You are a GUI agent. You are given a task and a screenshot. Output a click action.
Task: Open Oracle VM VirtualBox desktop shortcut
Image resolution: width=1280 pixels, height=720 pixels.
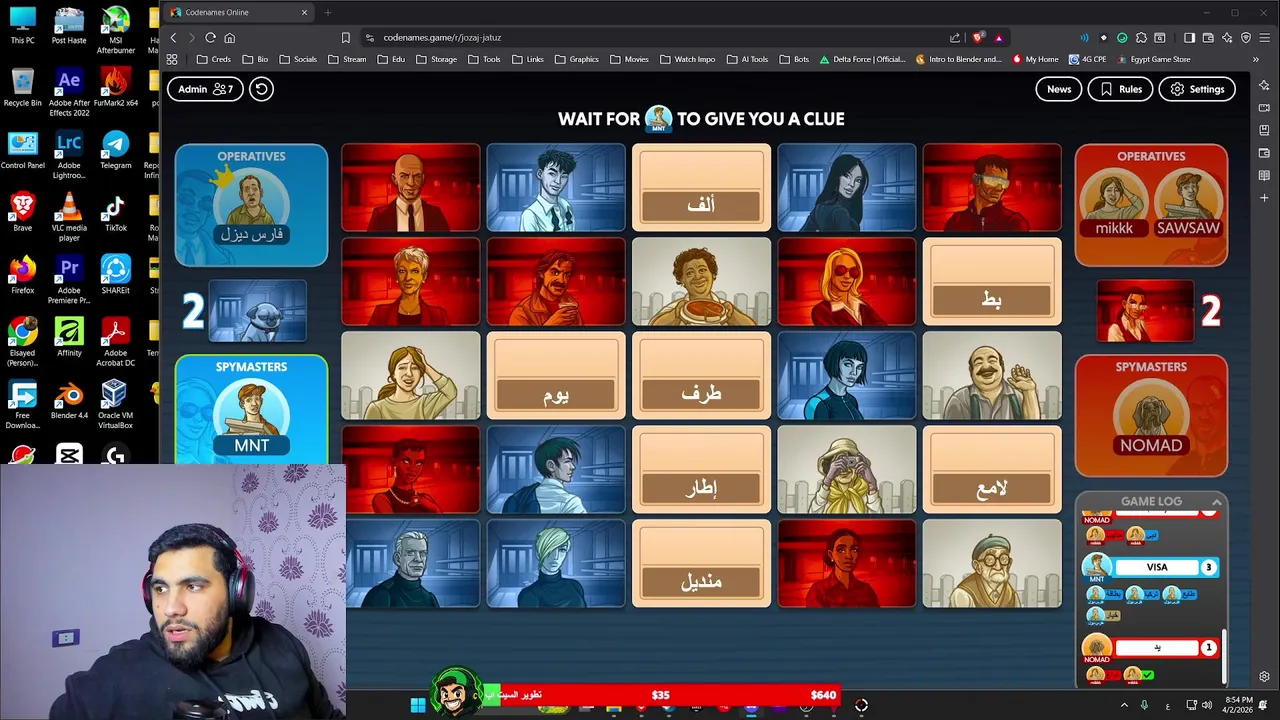tap(115, 404)
